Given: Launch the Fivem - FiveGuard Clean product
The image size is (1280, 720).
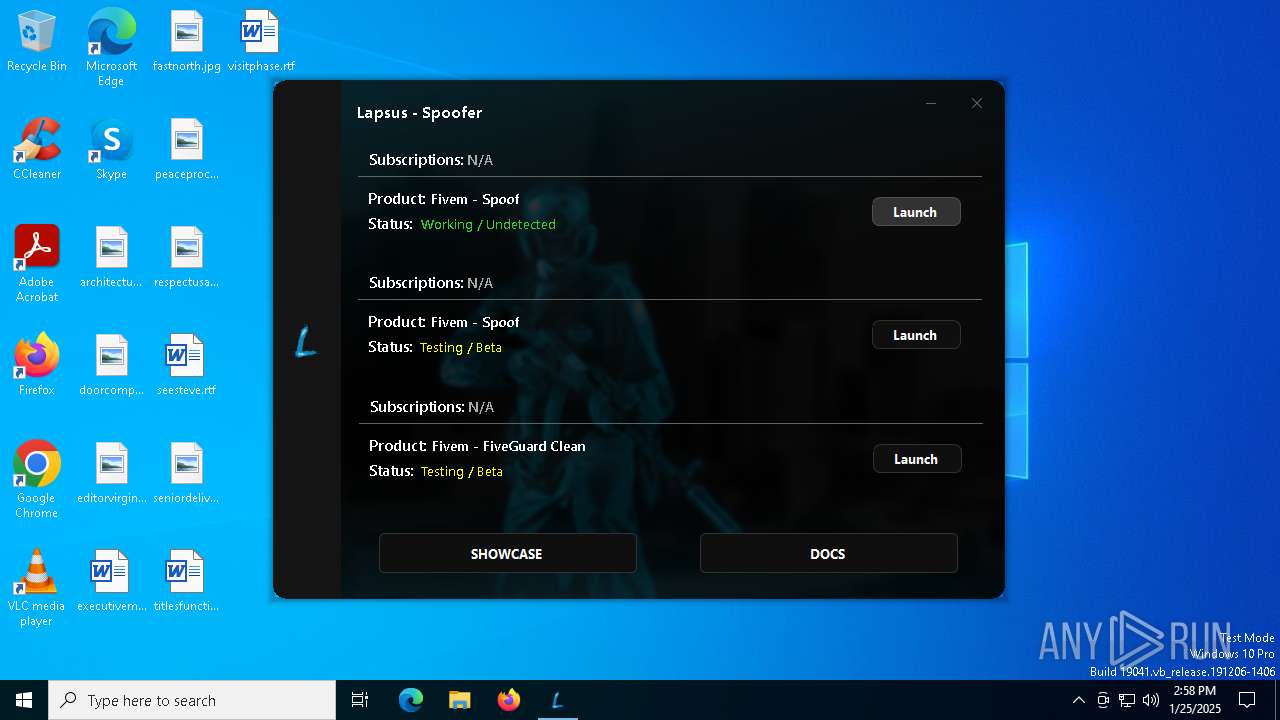Looking at the screenshot, I should (x=917, y=459).
